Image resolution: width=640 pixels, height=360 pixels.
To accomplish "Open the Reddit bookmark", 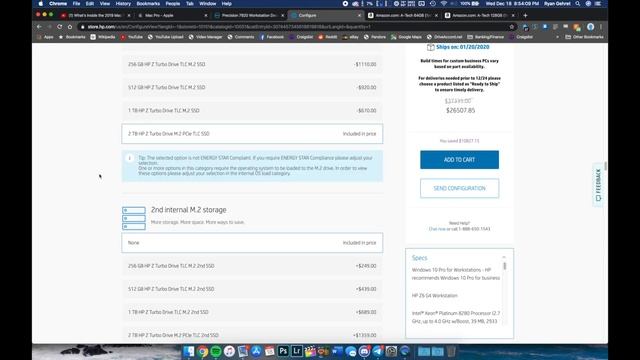I will tap(327, 37).
